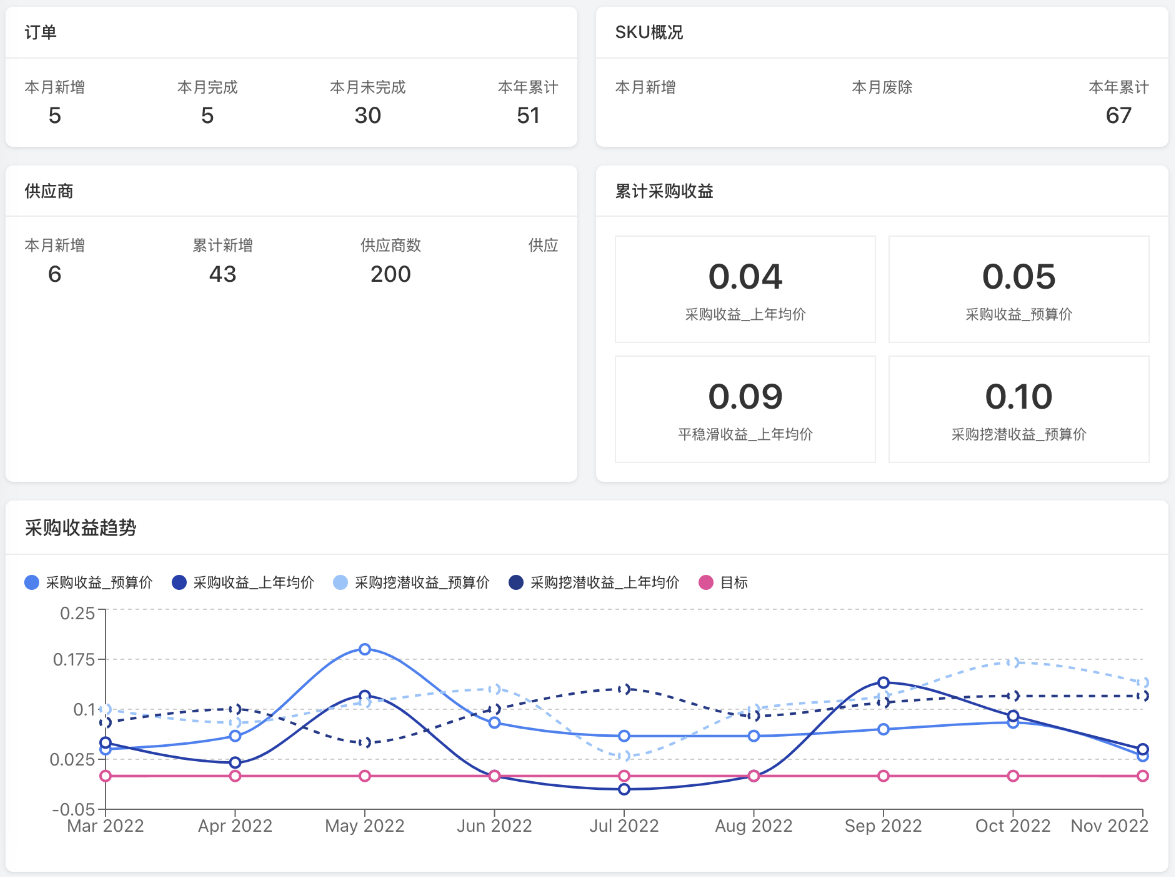Viewport: 1175px width, 877px height.
Task: Select the 采购收益趋势 panel title
Action: [80, 529]
